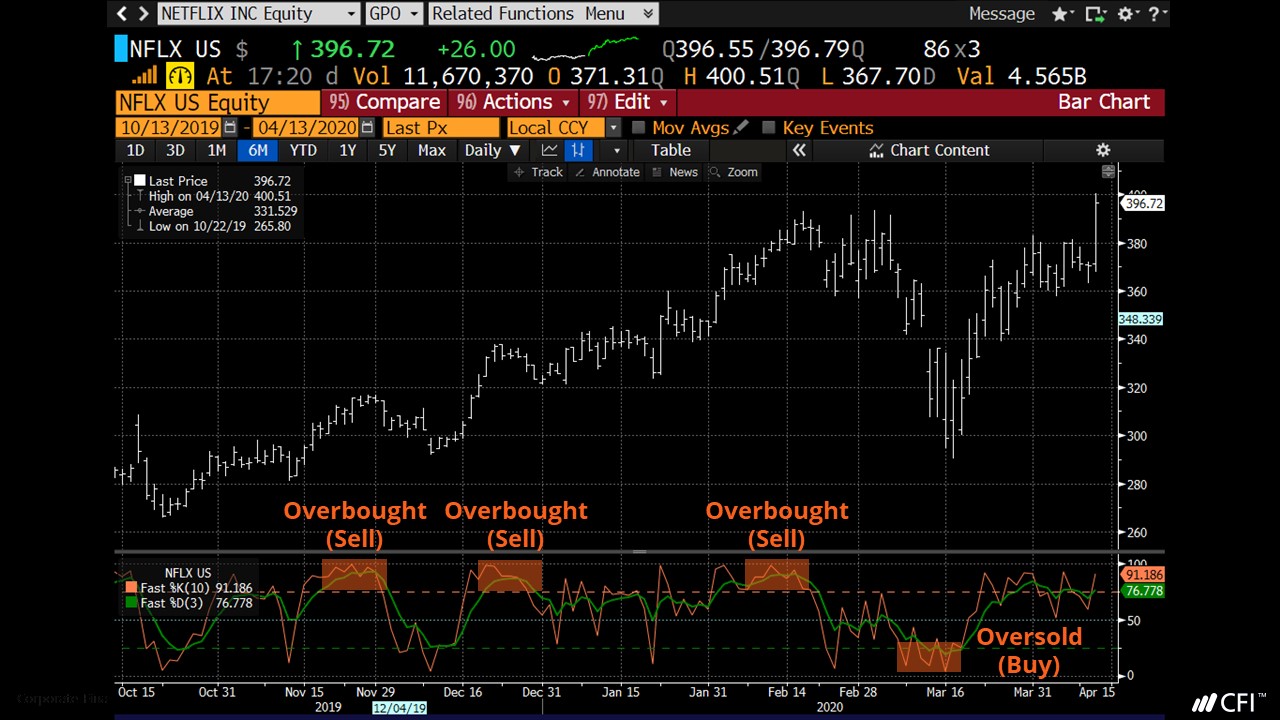Image resolution: width=1280 pixels, height=720 pixels.
Task: Click the 95) Compare button
Action: [384, 102]
